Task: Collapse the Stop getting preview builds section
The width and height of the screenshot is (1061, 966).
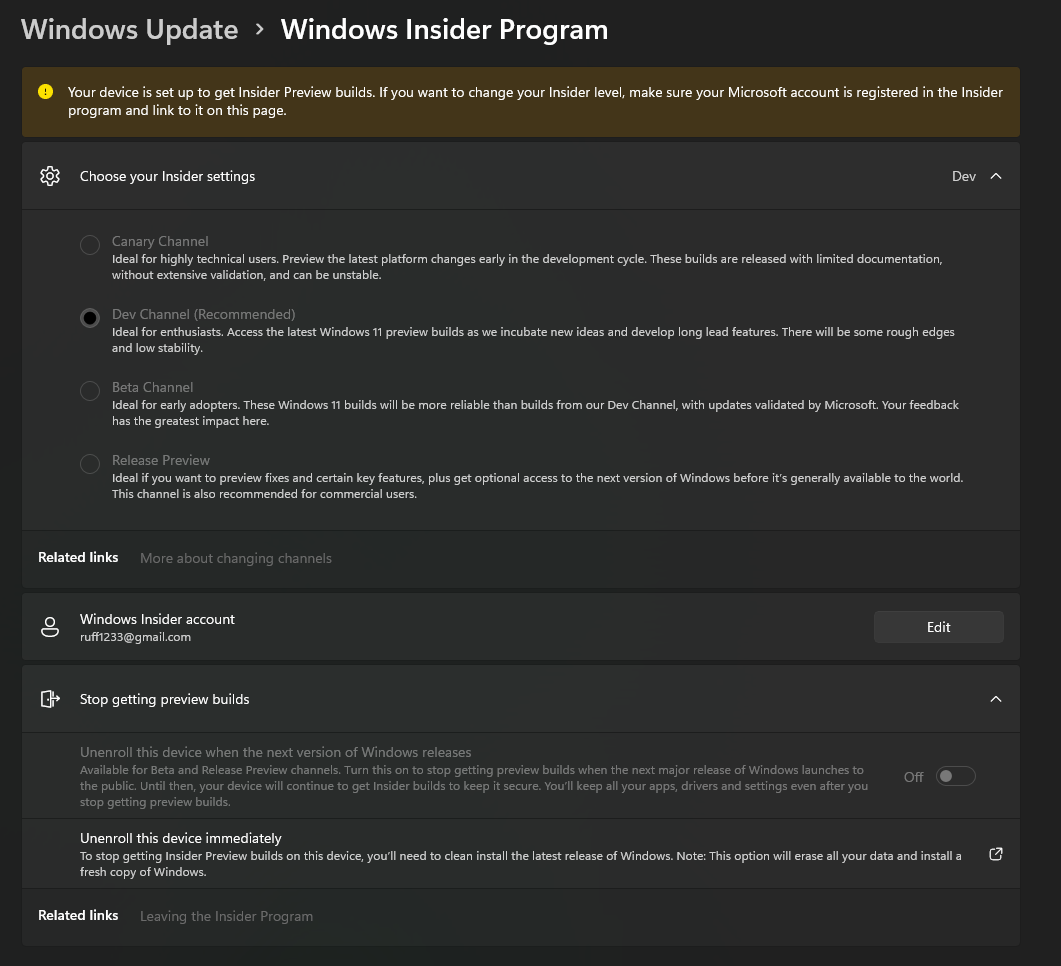Action: (x=995, y=699)
